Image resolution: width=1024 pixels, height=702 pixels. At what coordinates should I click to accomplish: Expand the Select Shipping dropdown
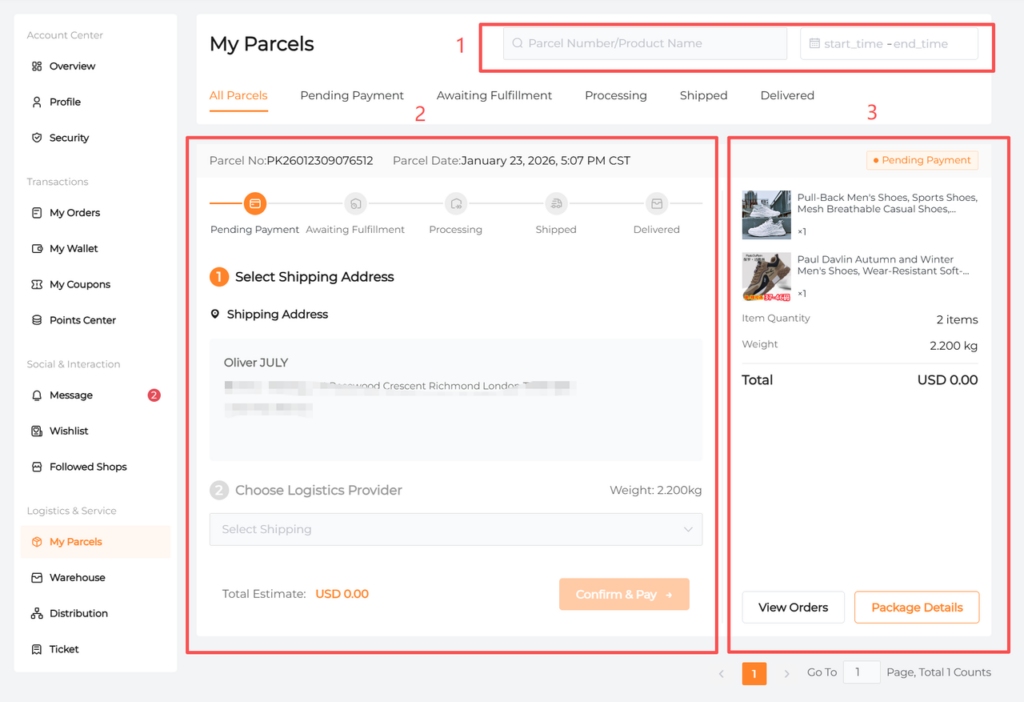455,529
